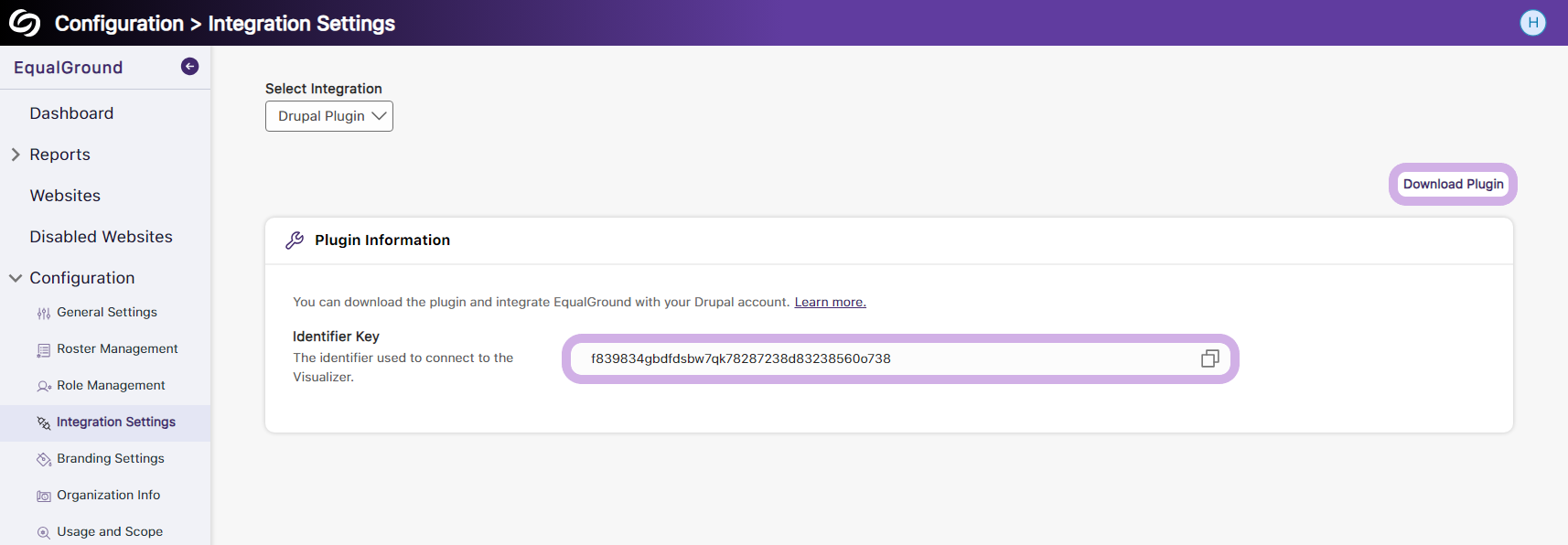Click the General Settings sliders icon

43,314
